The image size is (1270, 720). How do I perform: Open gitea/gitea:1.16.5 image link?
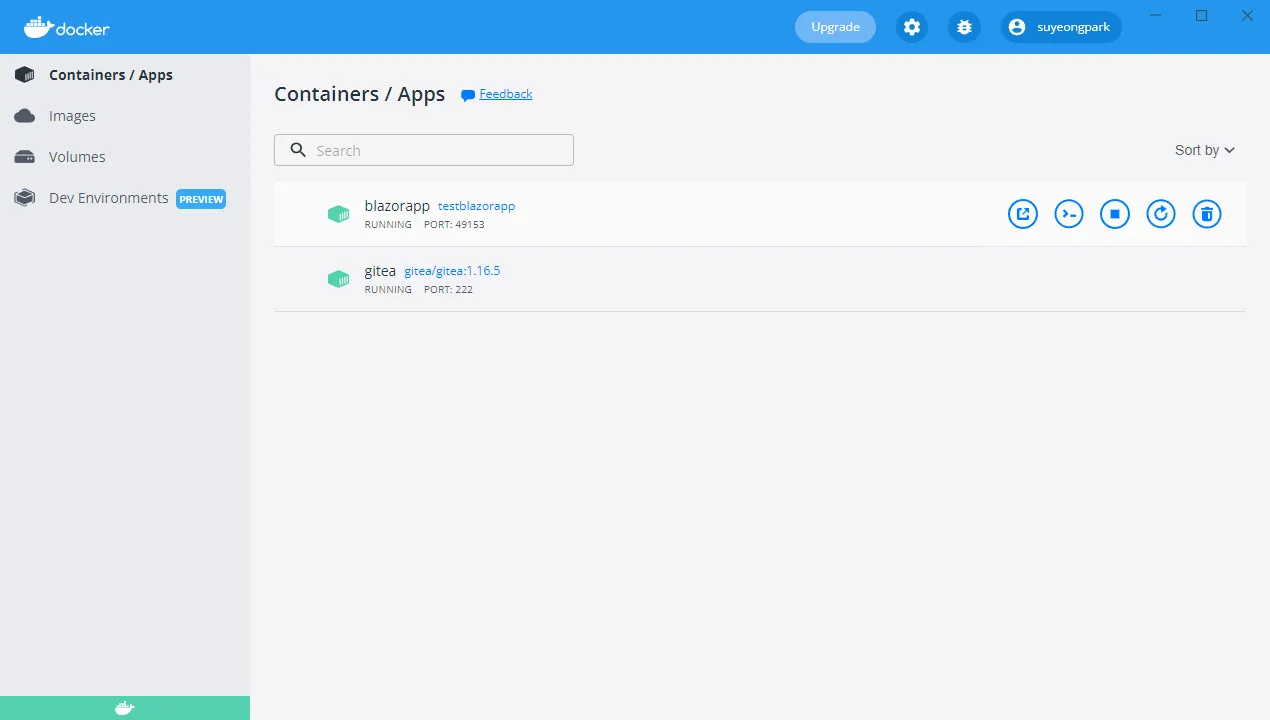click(452, 271)
